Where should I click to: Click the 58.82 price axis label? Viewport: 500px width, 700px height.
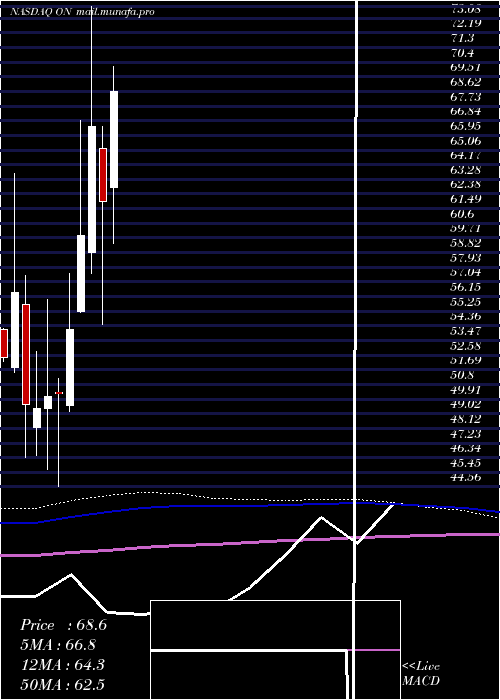click(465, 243)
